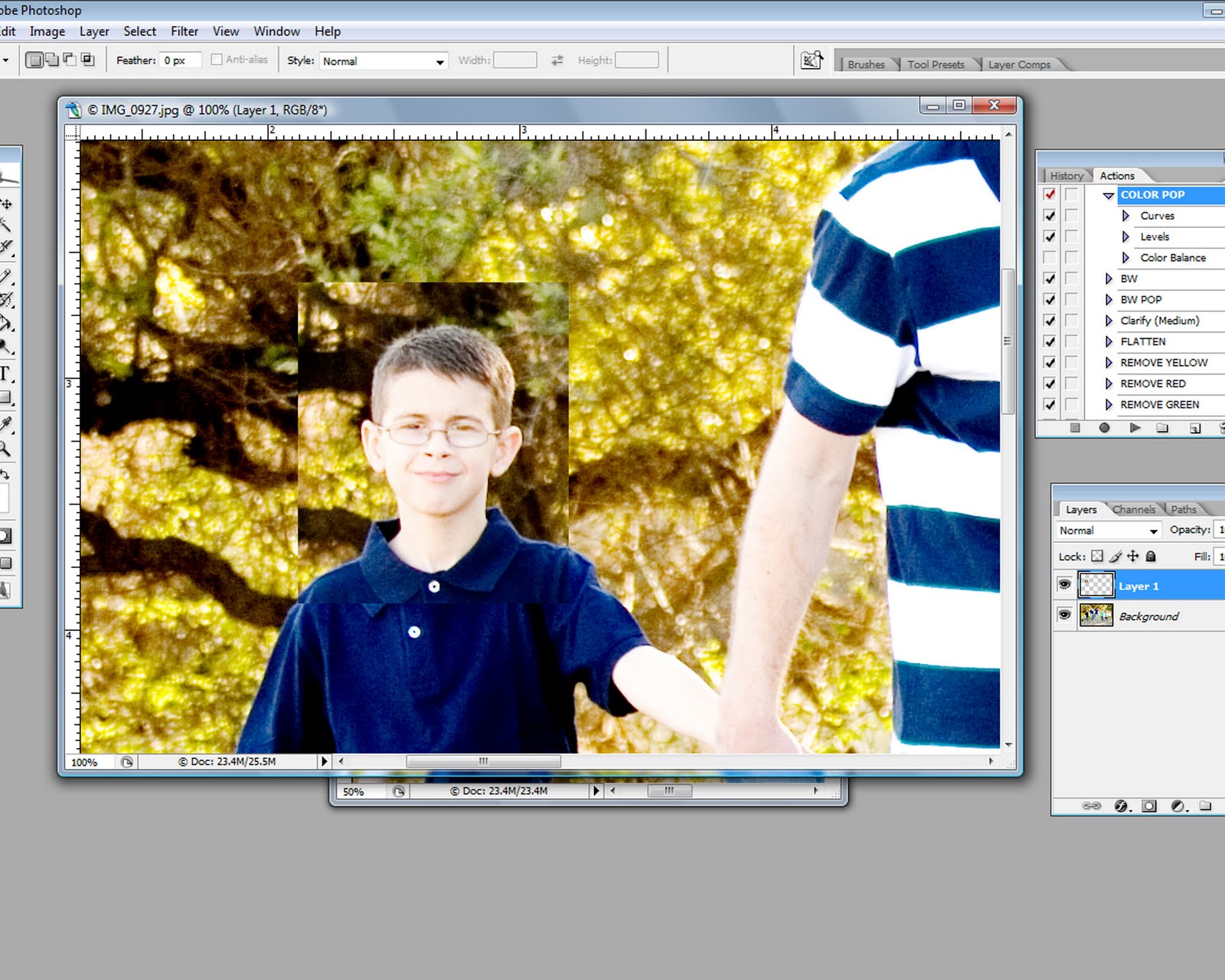Add a layer mask to Layer 1
This screenshot has width=1225, height=980.
click(x=1149, y=805)
